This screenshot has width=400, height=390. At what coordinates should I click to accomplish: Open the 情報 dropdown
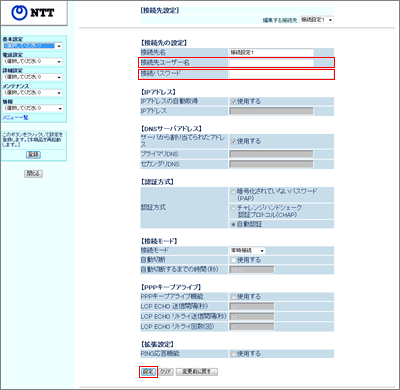coord(33,108)
